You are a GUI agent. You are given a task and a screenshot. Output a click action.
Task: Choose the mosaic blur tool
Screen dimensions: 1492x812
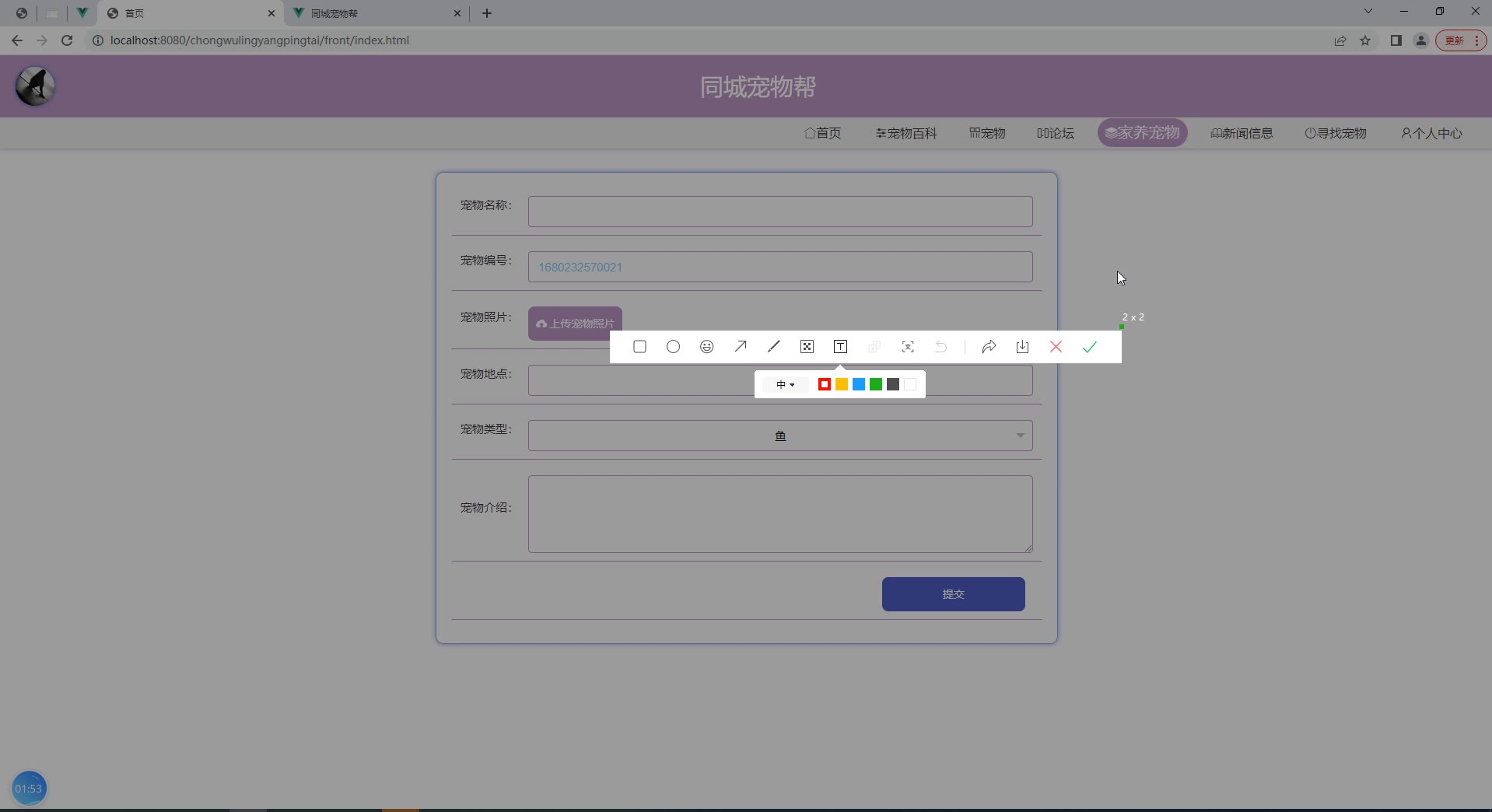(x=807, y=347)
